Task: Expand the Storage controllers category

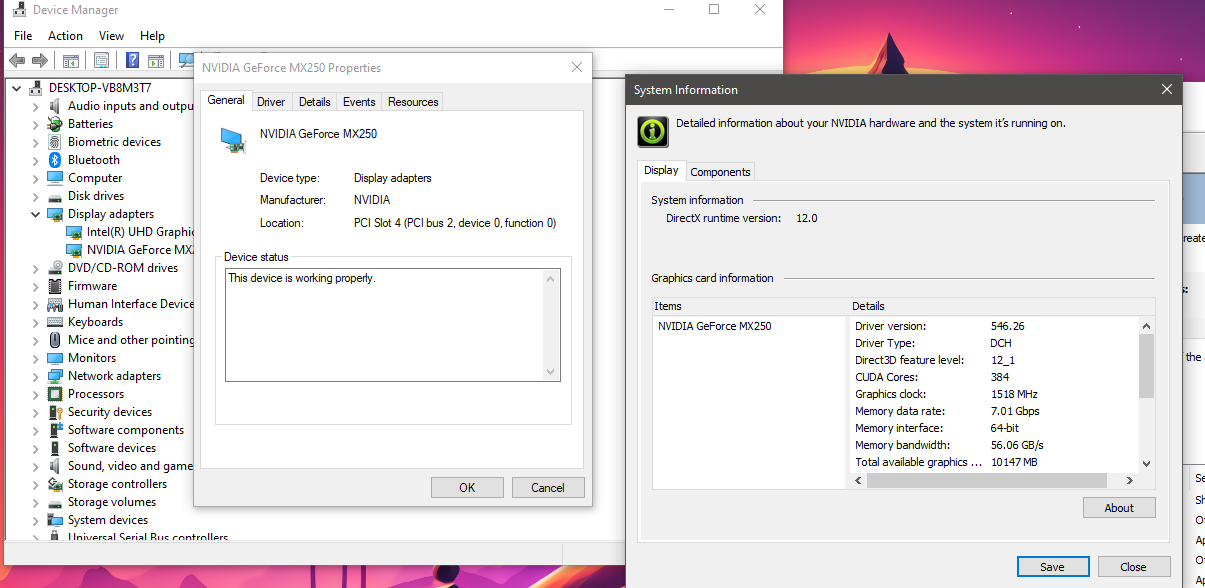Action: point(36,484)
